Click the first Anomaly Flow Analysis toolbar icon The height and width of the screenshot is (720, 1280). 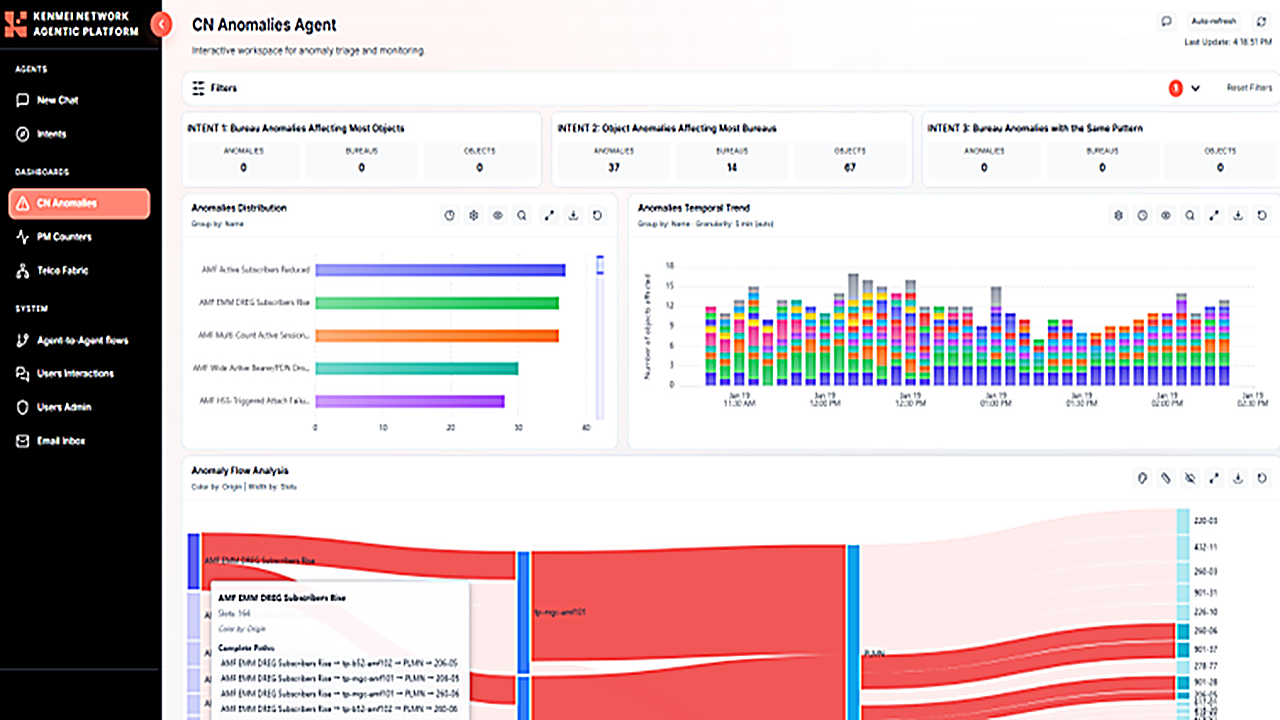1142,478
